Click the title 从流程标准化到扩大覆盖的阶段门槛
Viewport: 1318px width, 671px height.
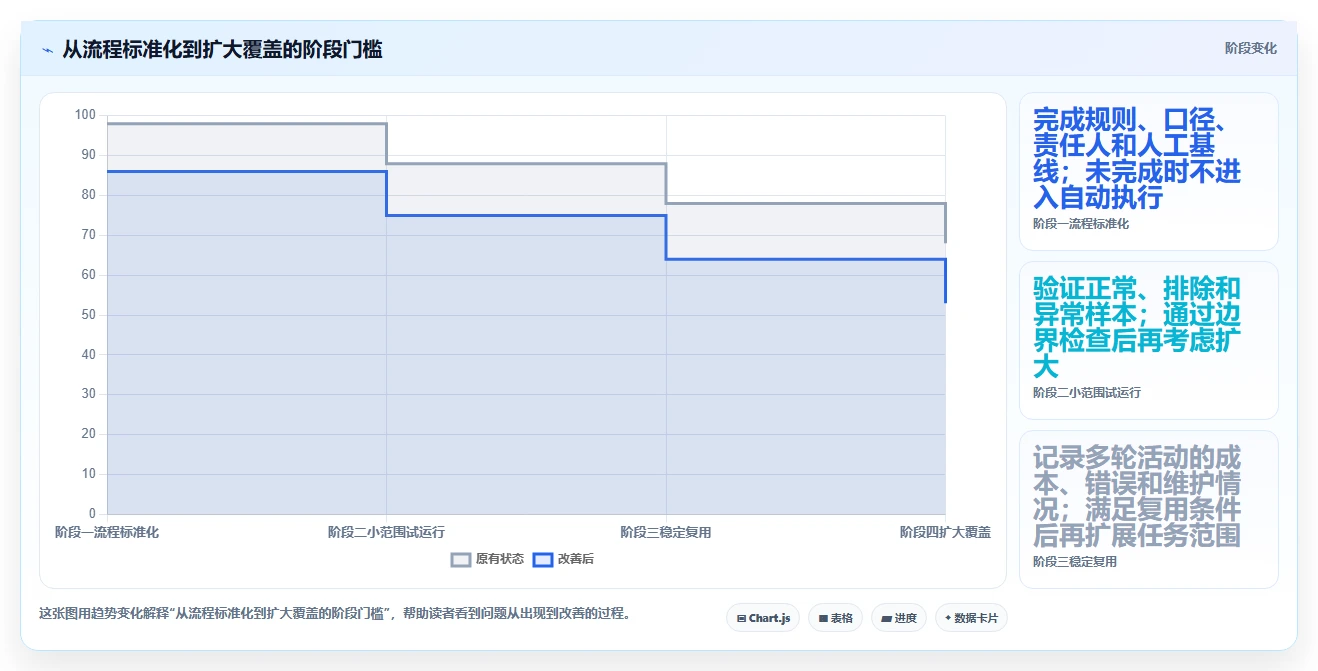coord(222,49)
